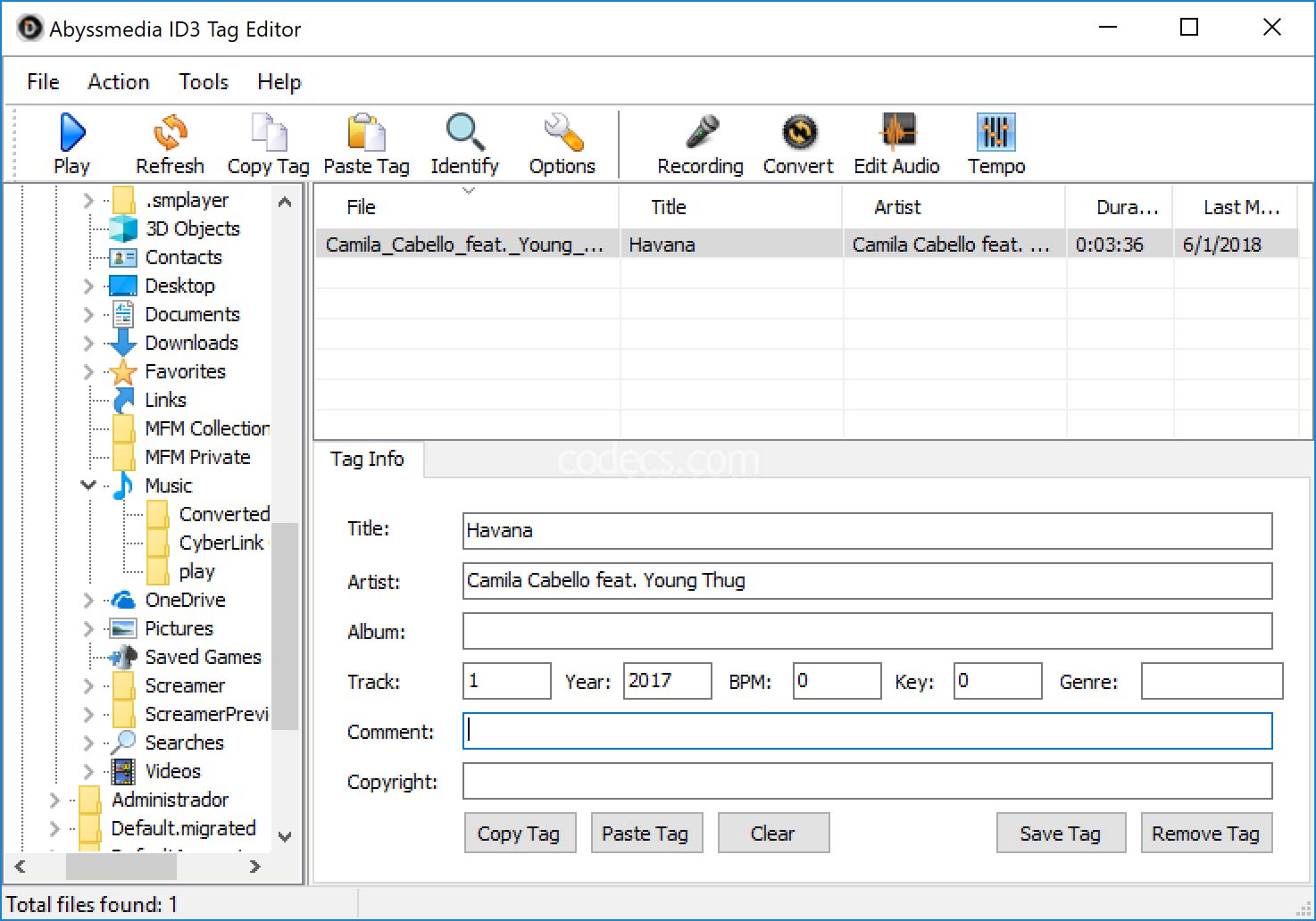Click the Save Tag button

(1061, 834)
